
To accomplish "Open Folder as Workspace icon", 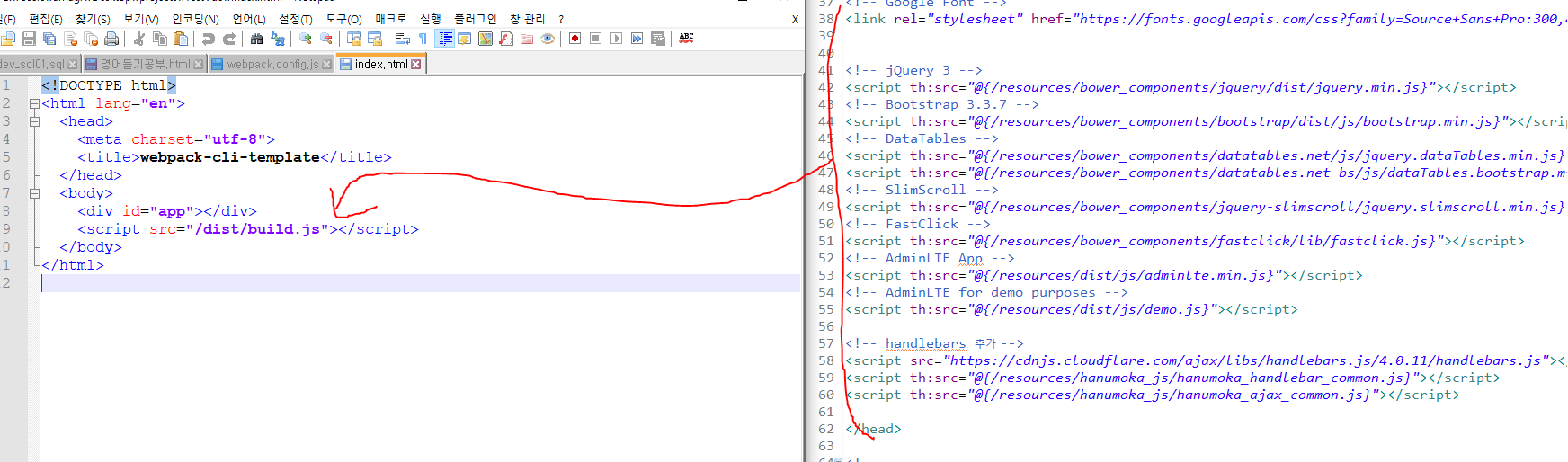I will pos(527,39).
